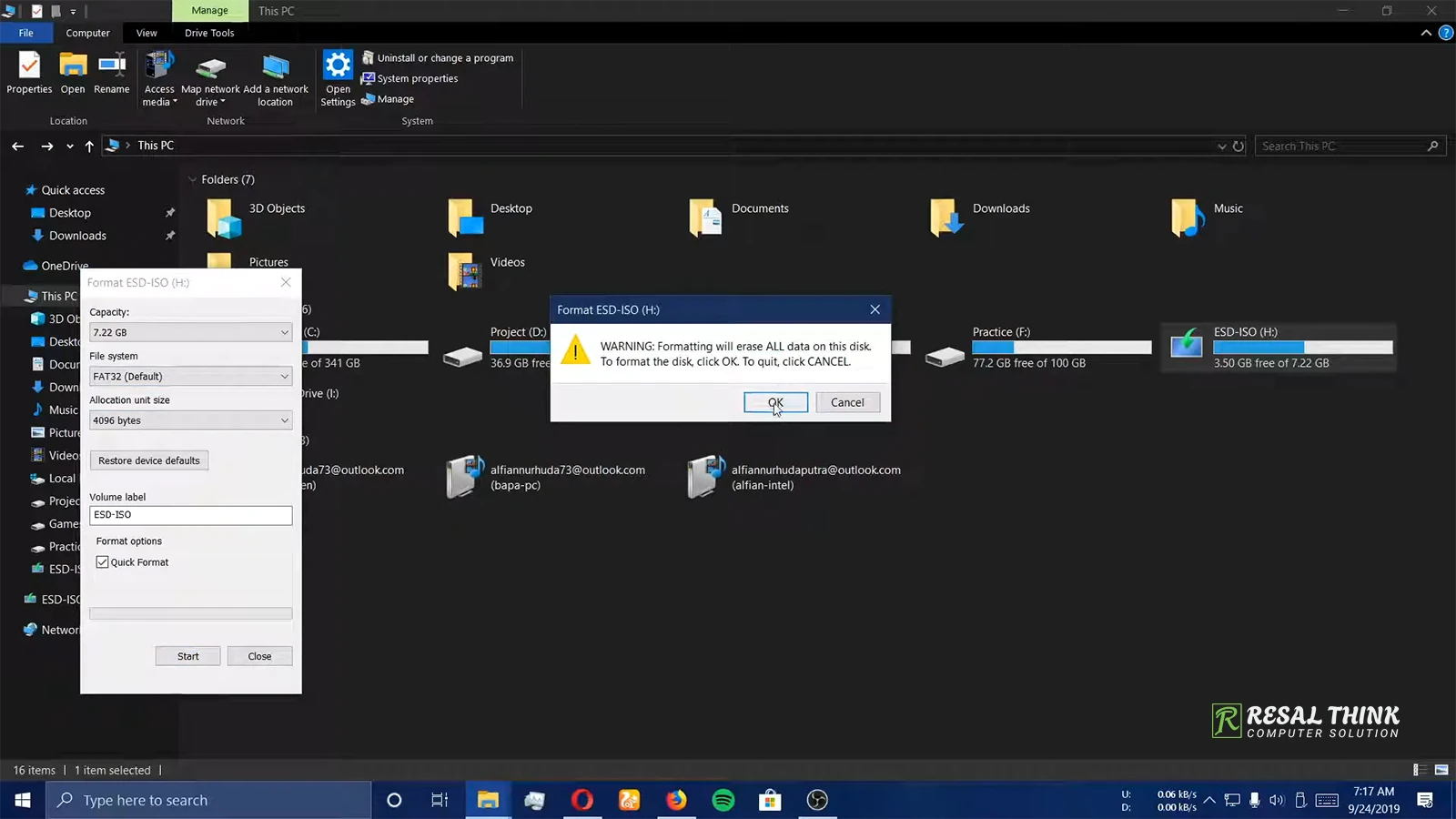Screen dimensions: 1456x819
Task: Click the Volume label text field
Action: 190,515
